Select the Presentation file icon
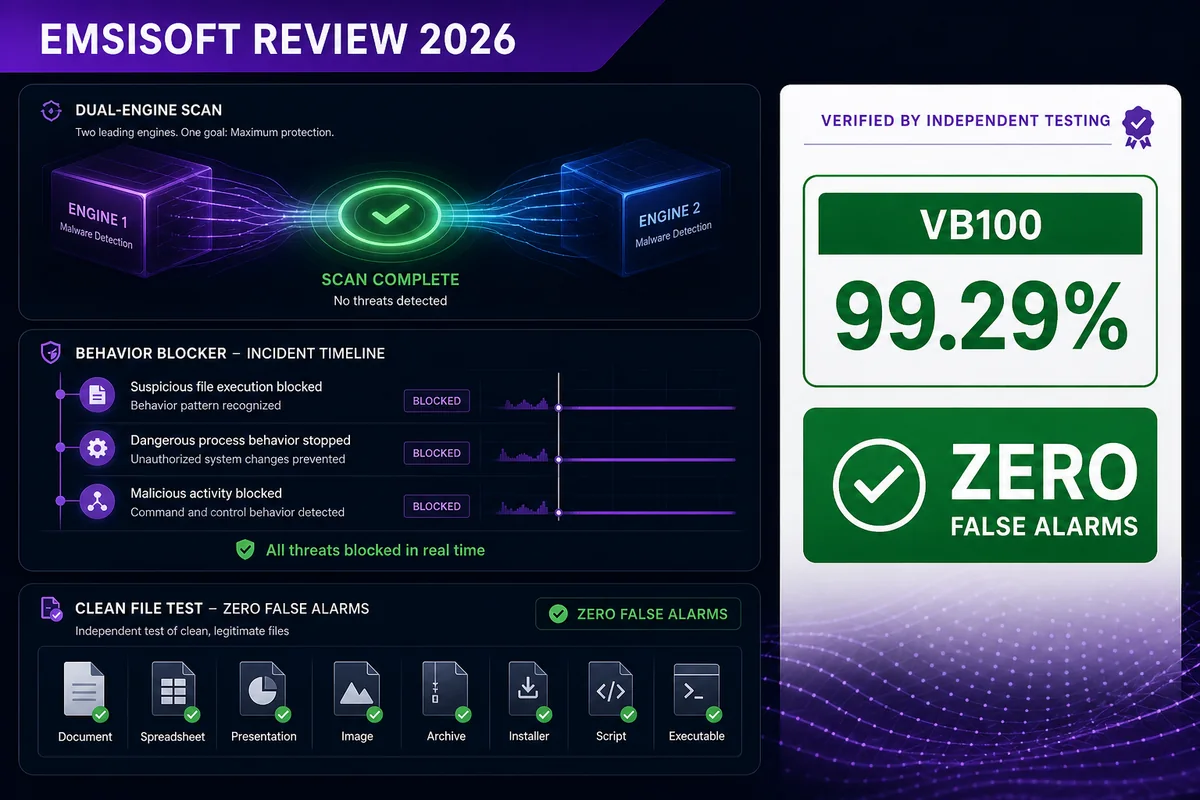The height and width of the screenshot is (800, 1200). pos(263,692)
